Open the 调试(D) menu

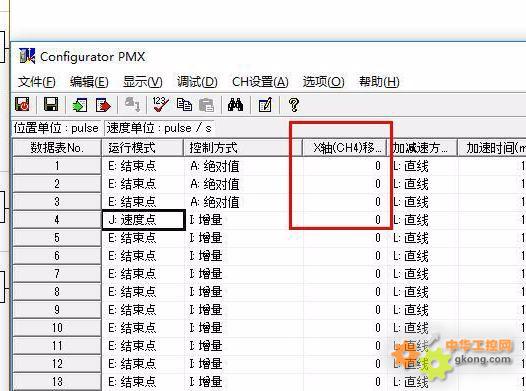197,82
